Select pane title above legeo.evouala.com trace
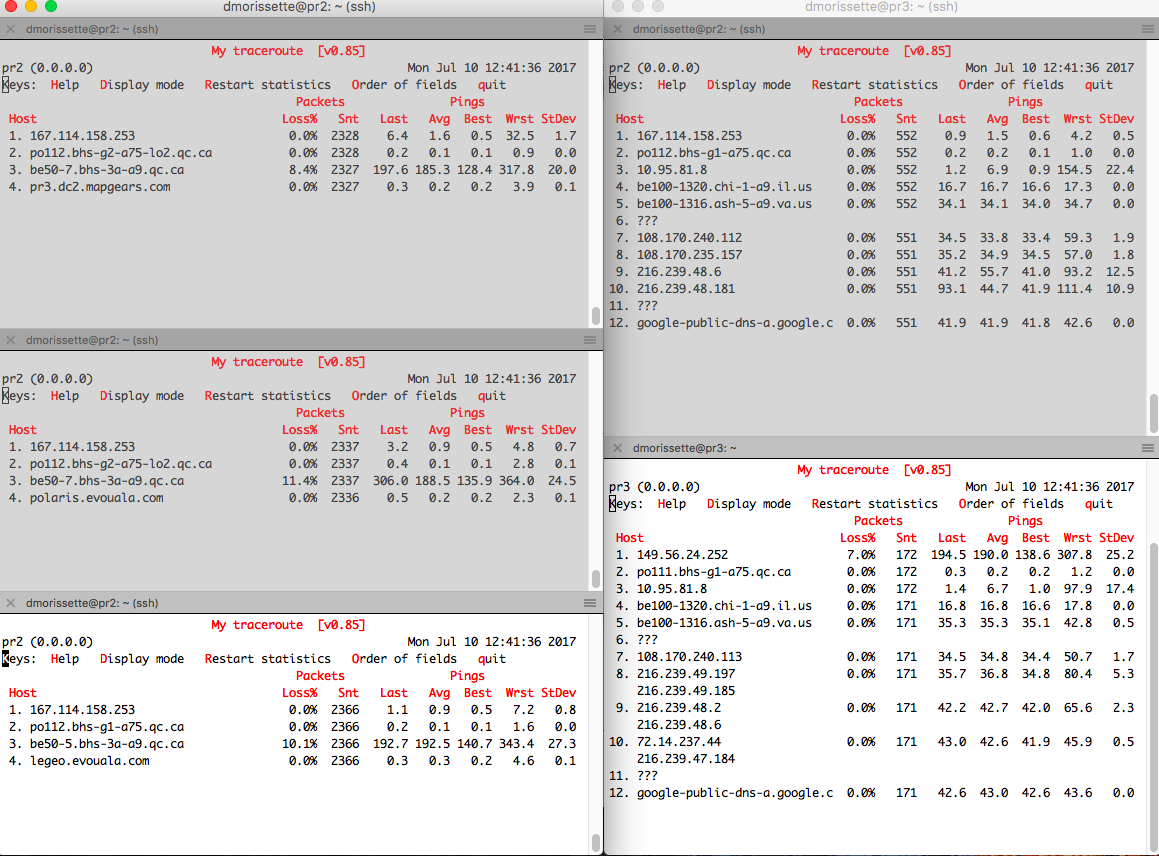This screenshot has height=856, width=1159. 92,603
